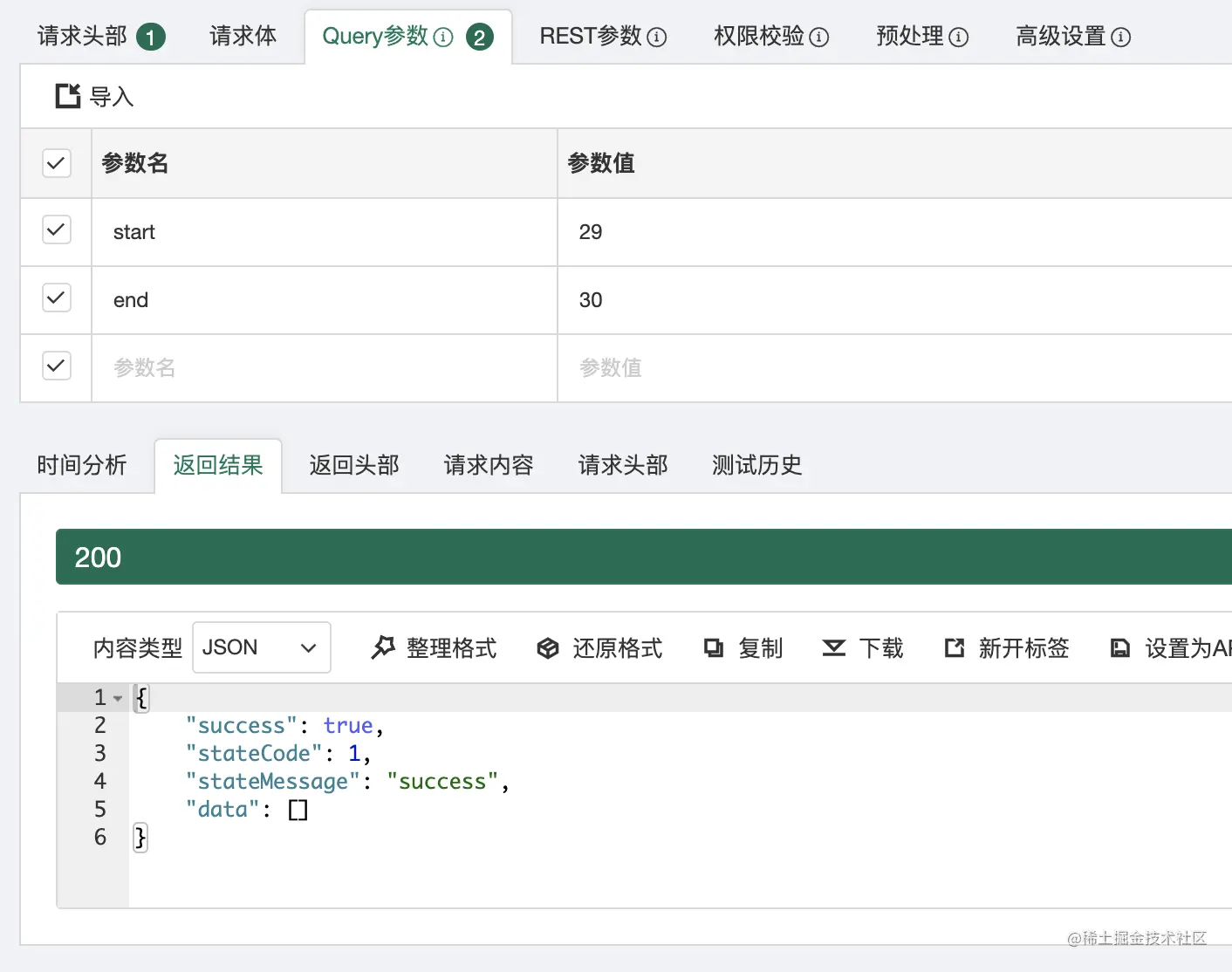Click the badge 1 on 请求头部
This screenshot has width=1232, height=972.
(150, 38)
